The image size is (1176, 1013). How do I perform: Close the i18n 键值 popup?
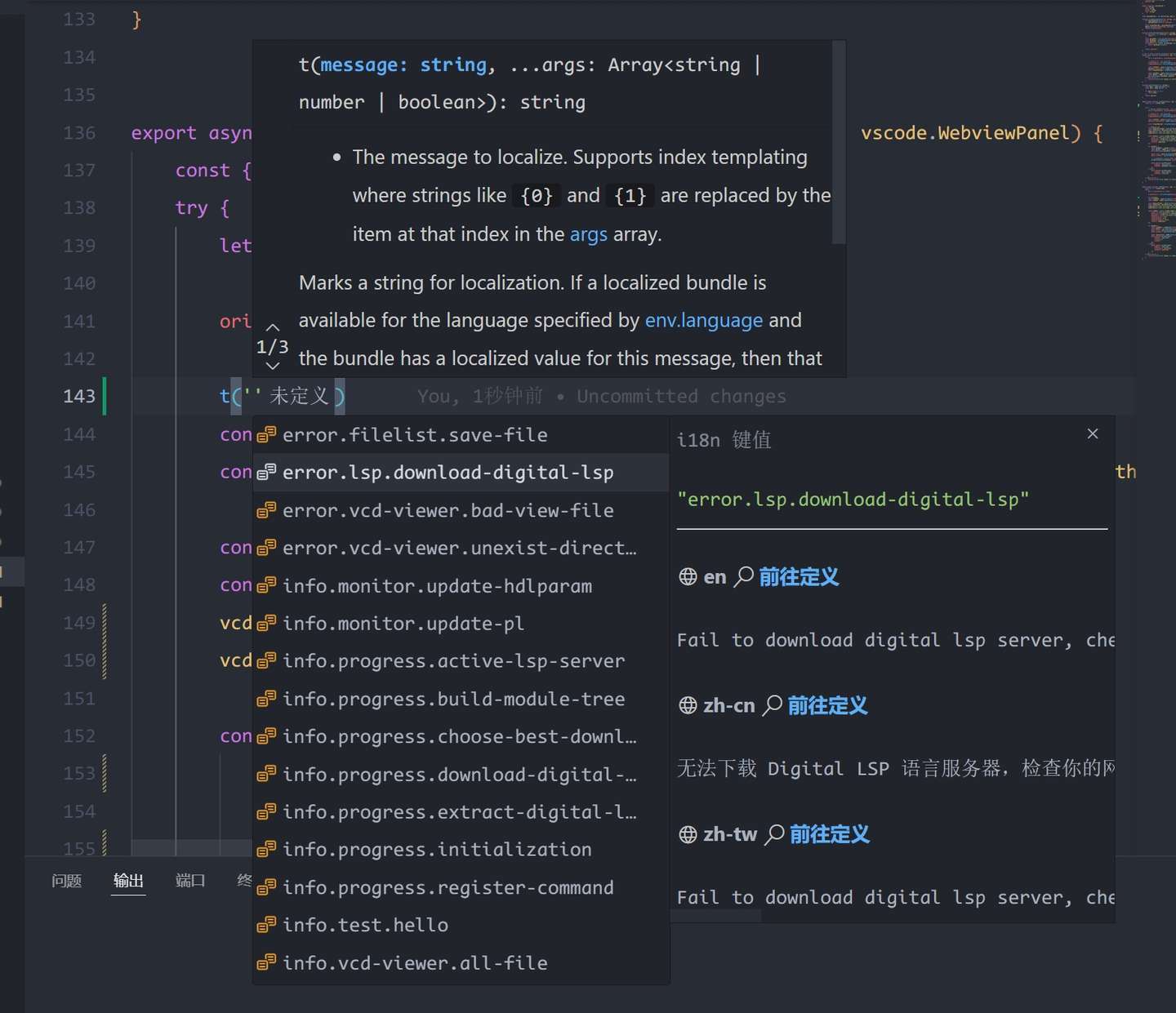pyautogui.click(x=1093, y=433)
